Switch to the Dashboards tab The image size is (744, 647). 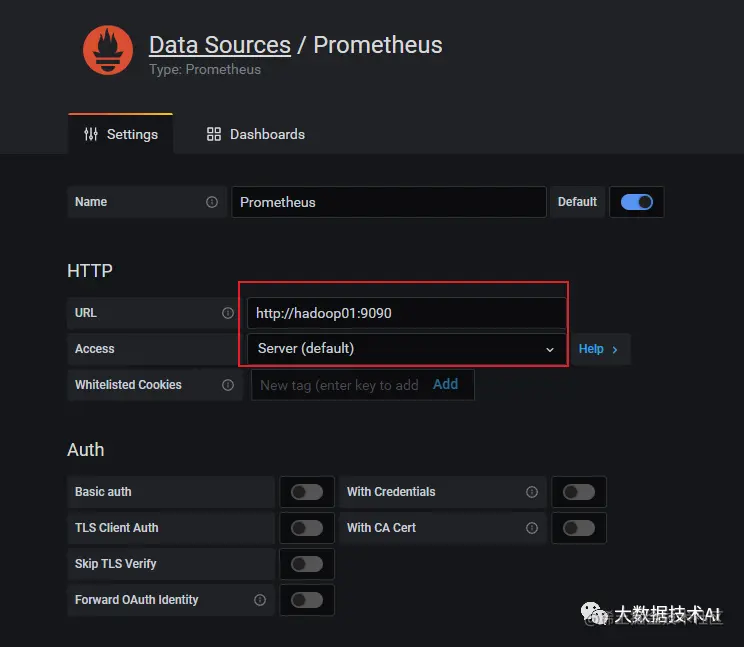(256, 134)
